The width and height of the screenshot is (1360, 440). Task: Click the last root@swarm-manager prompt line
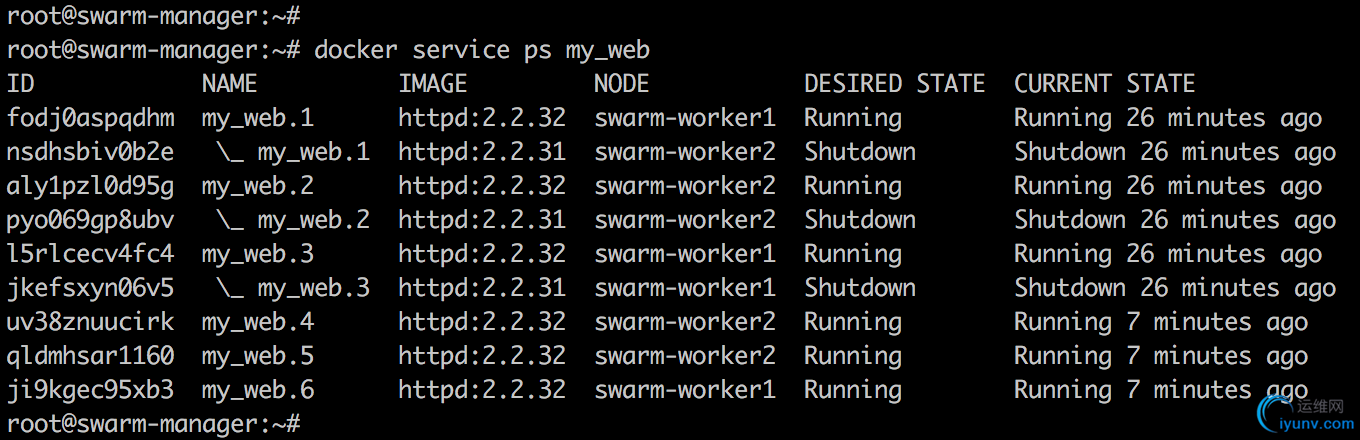[154, 424]
